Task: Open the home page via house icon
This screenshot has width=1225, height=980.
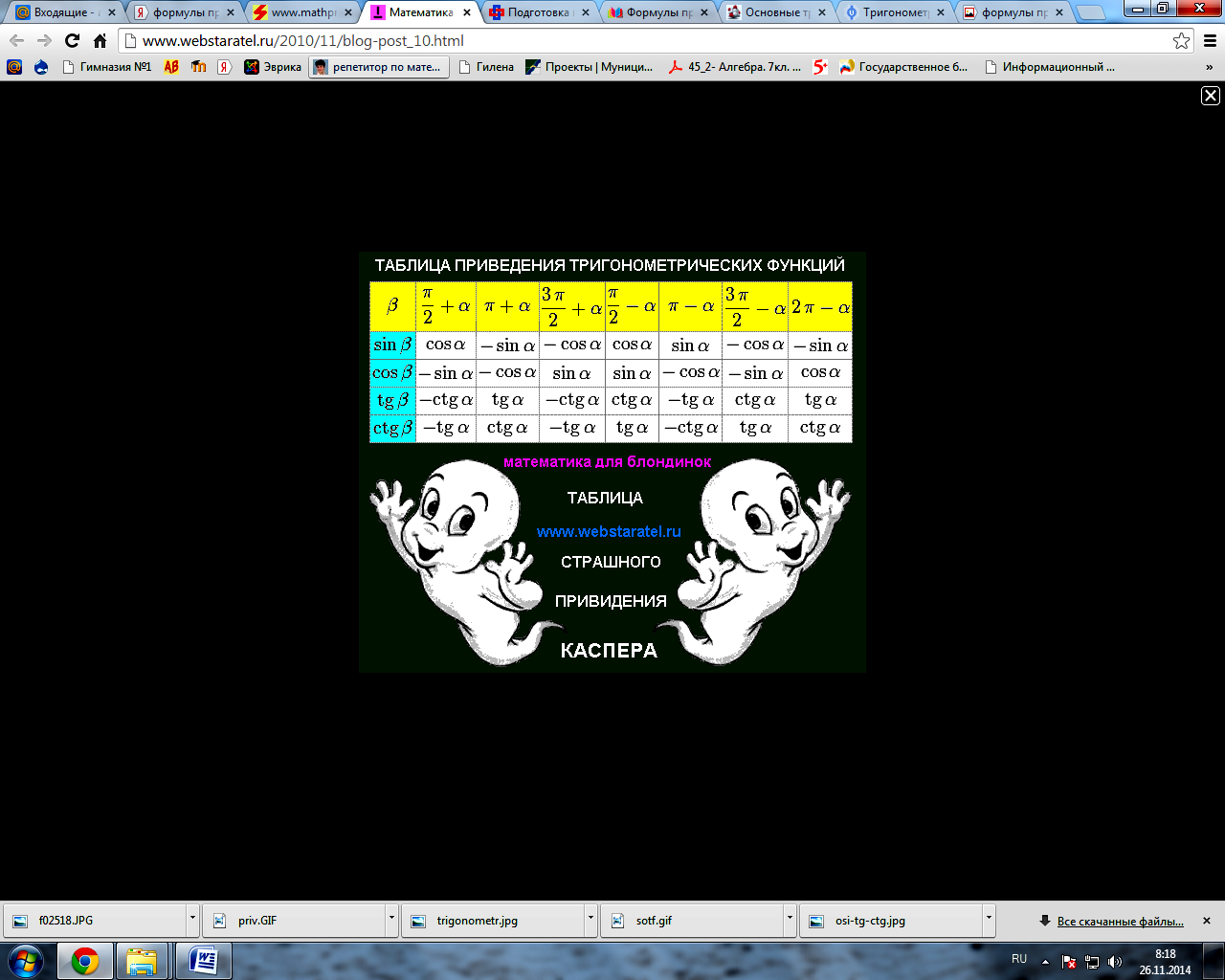Action: click(x=100, y=41)
